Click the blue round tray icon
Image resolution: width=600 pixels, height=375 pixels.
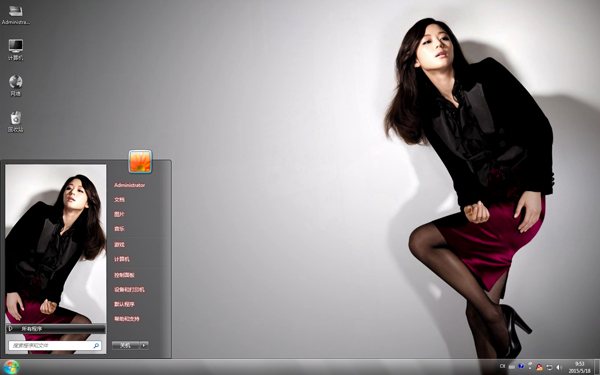coord(521,366)
